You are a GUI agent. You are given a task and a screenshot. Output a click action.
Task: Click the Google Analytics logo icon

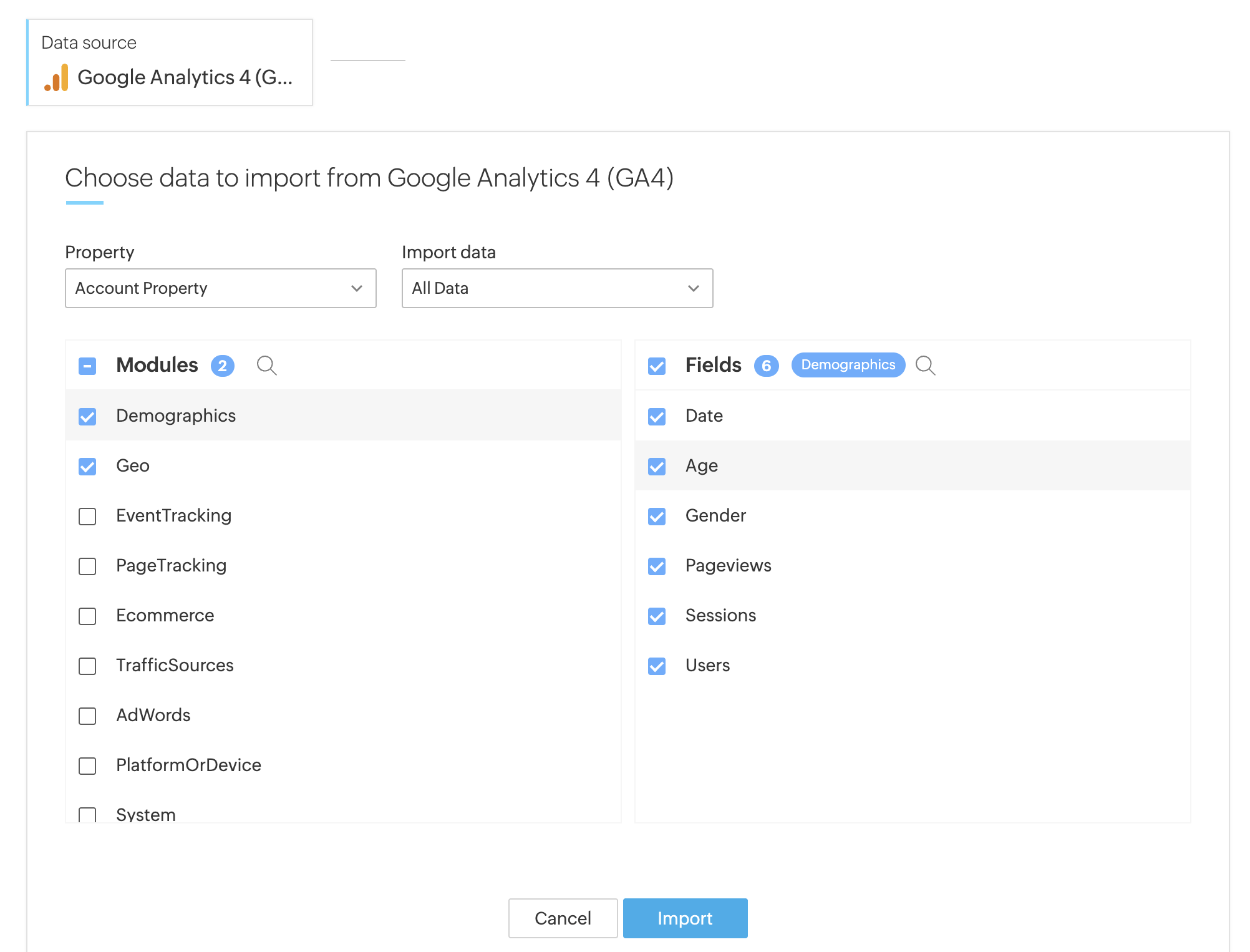click(x=57, y=79)
